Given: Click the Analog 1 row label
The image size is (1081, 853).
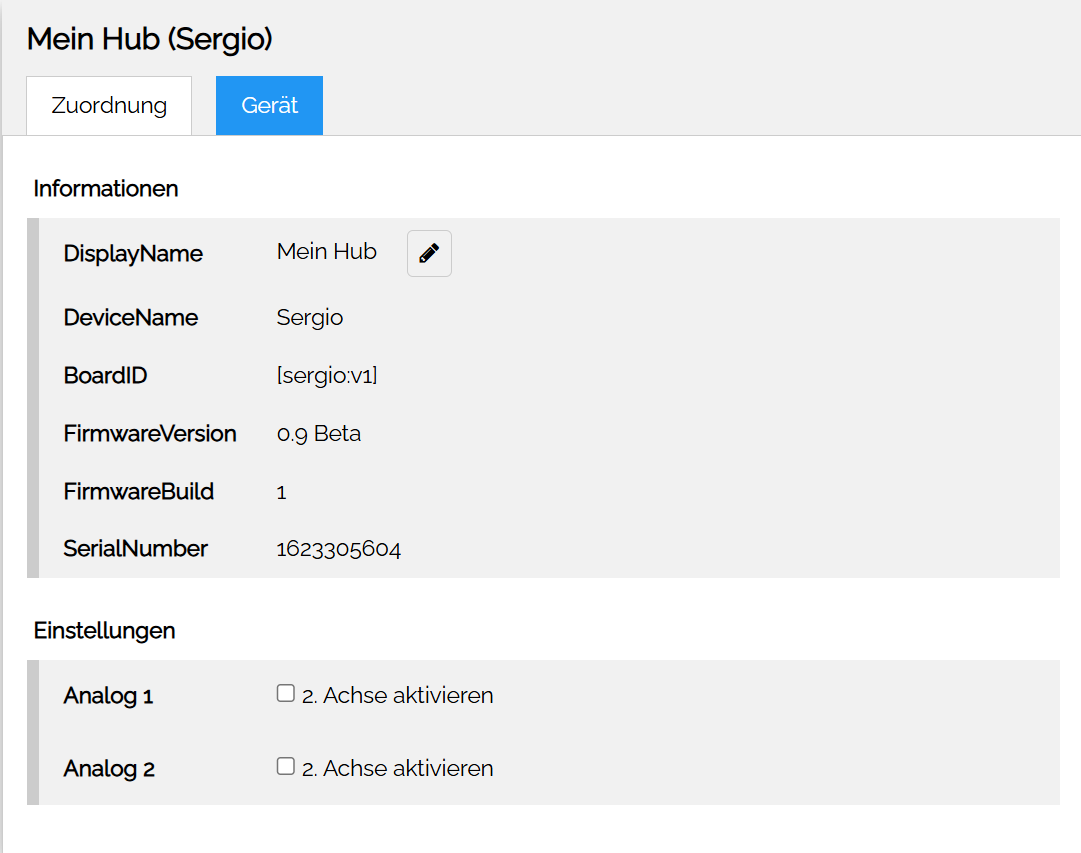Looking at the screenshot, I should point(108,695).
